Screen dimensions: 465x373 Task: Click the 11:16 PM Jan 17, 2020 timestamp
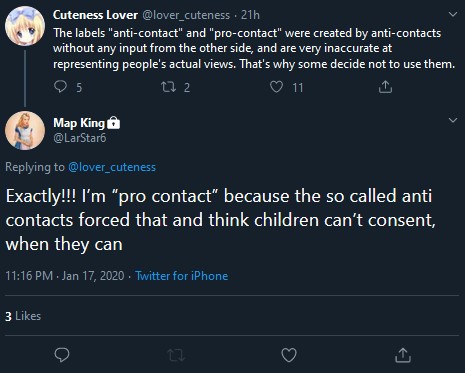pyautogui.click(x=65, y=276)
